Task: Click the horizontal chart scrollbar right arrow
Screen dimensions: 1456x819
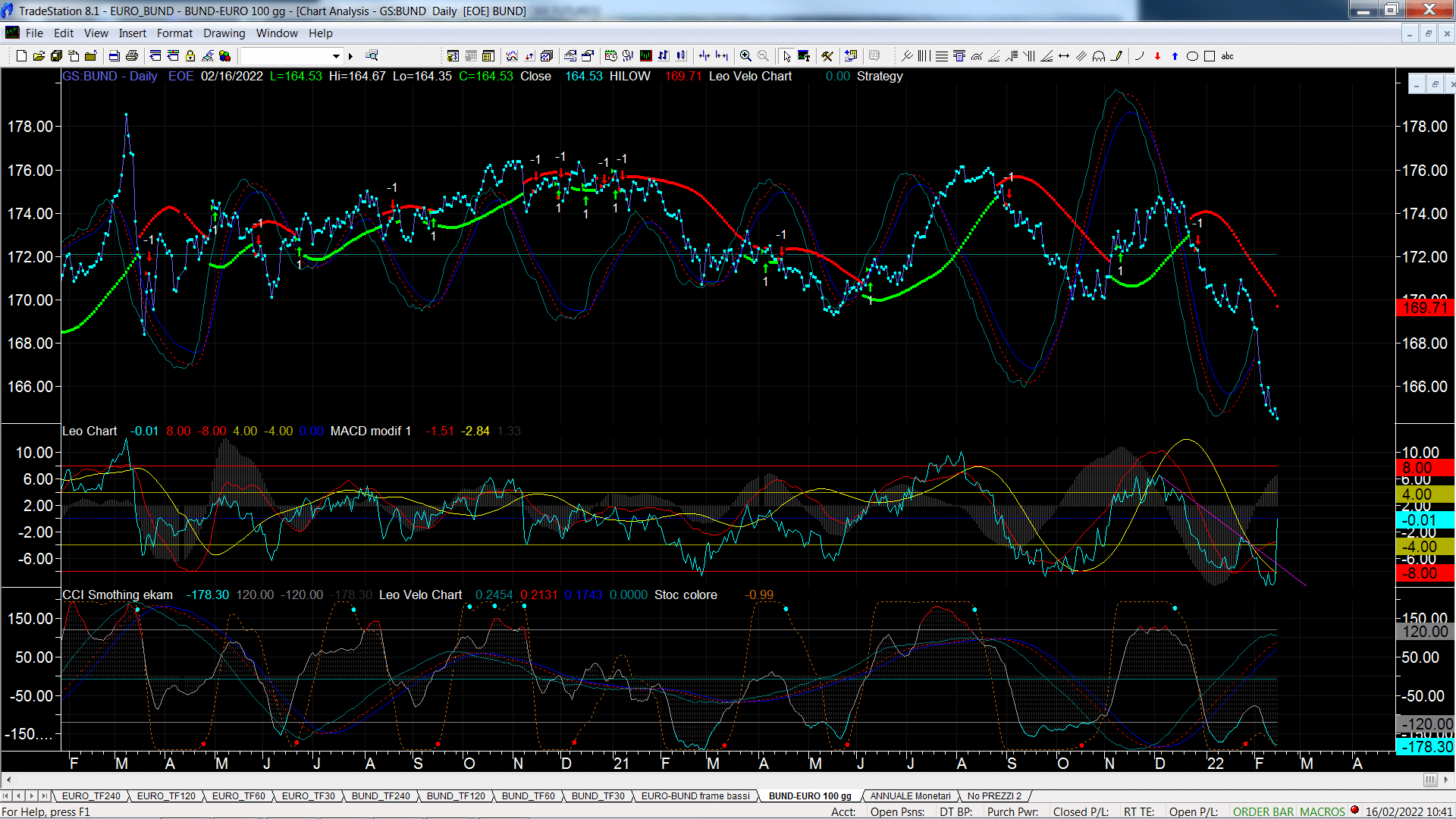Action: click(1447, 780)
